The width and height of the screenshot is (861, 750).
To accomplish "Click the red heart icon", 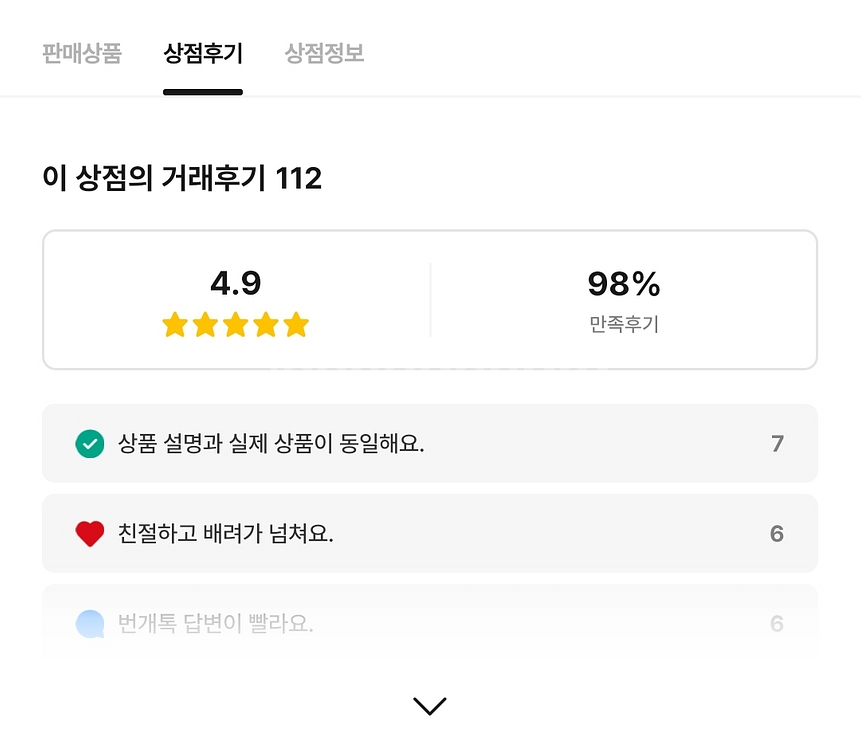I will coord(90,534).
